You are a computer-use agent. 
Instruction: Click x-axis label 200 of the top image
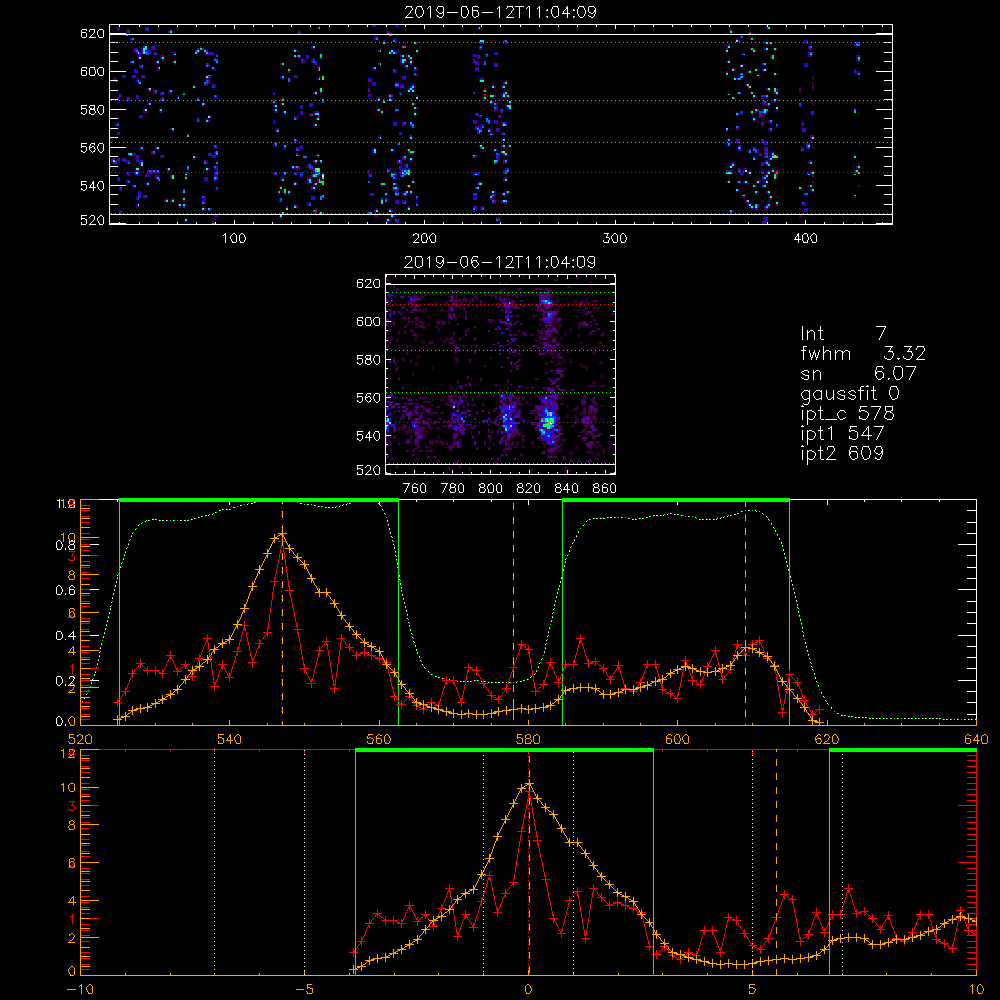(x=424, y=239)
